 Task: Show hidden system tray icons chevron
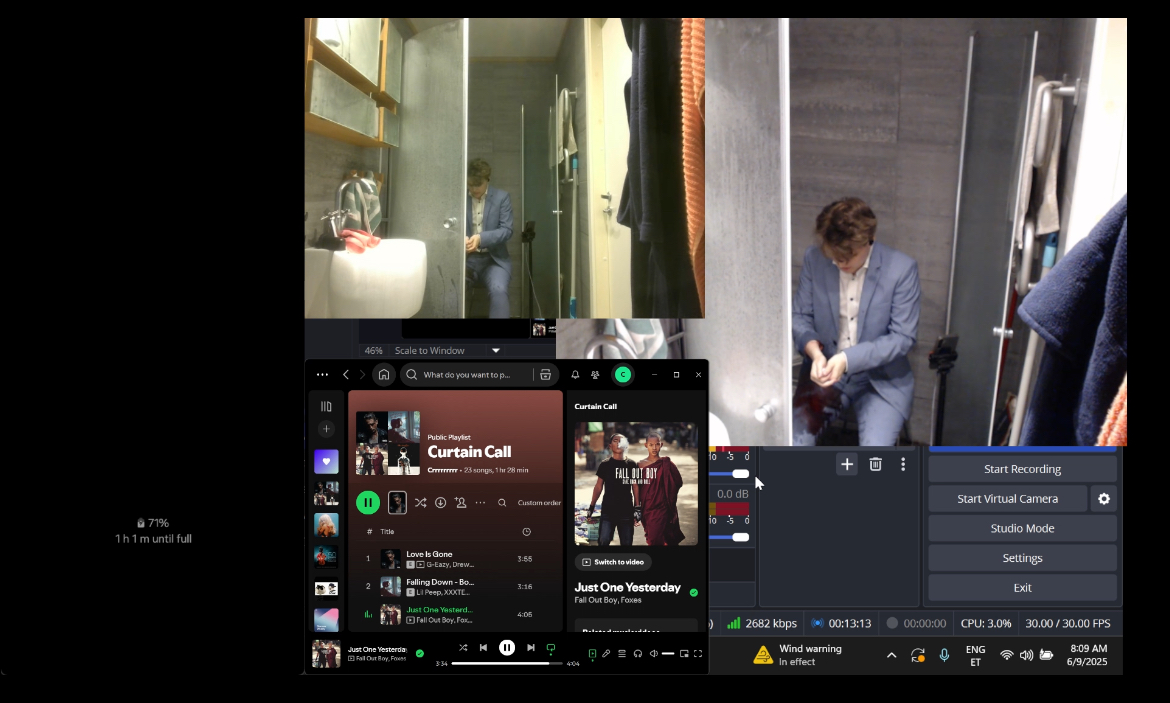point(892,655)
